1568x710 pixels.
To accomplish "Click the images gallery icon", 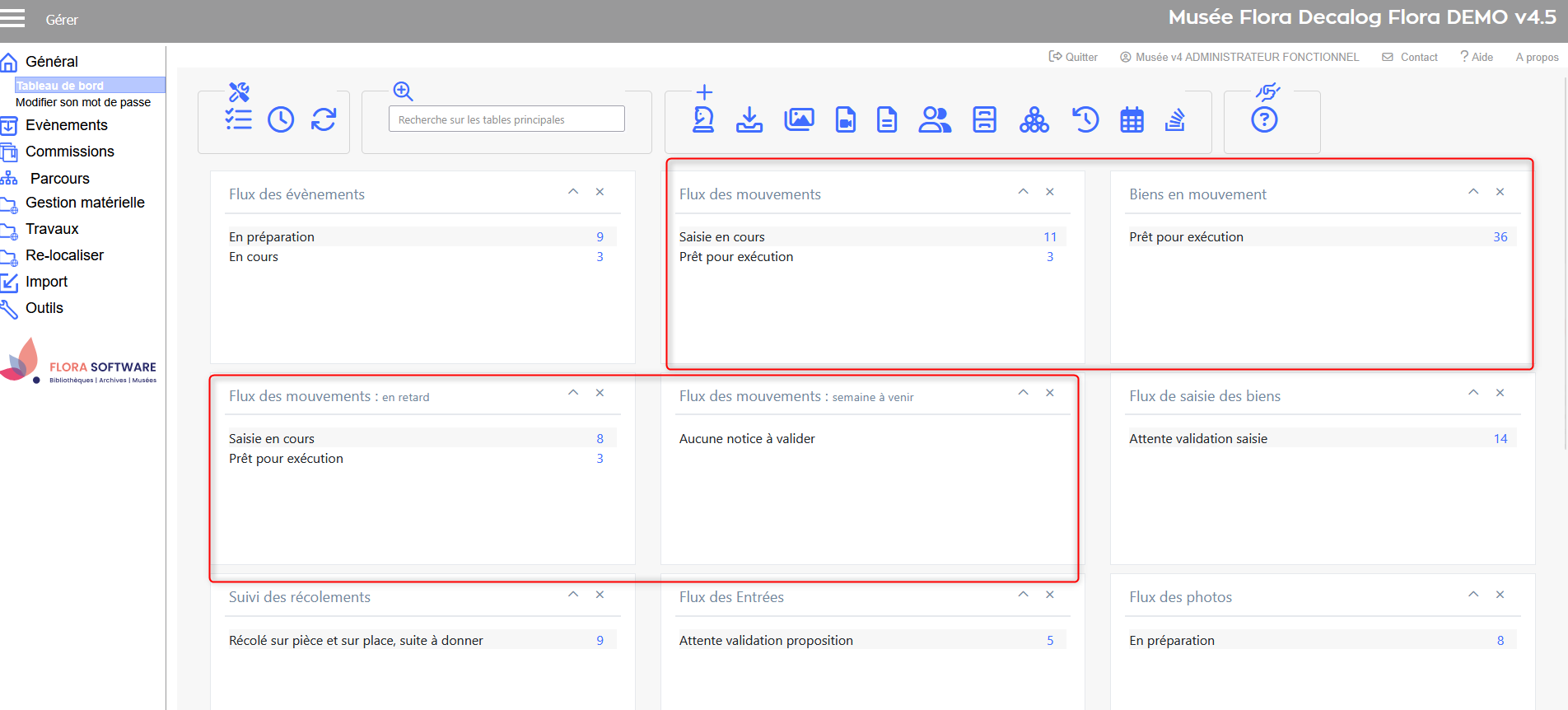I will click(799, 120).
